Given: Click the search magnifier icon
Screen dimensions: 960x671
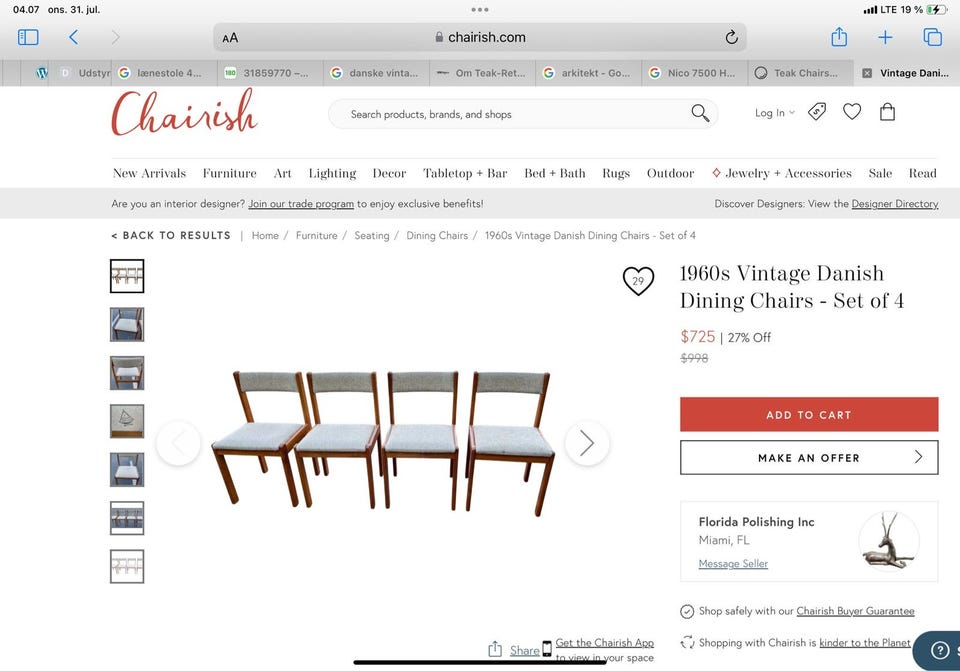Looking at the screenshot, I should (x=700, y=113).
